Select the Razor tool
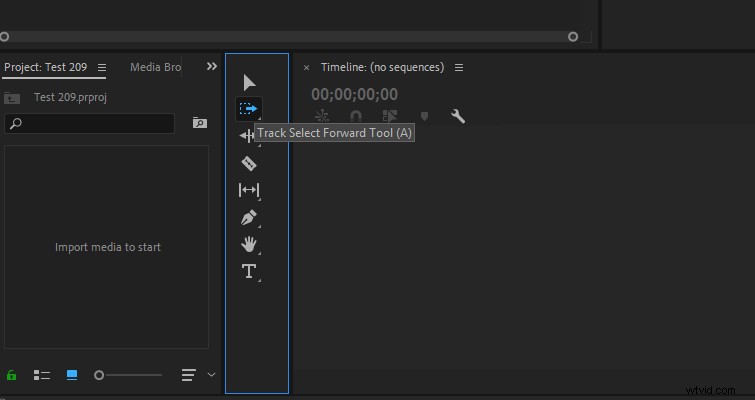The width and height of the screenshot is (755, 400). coord(248,164)
